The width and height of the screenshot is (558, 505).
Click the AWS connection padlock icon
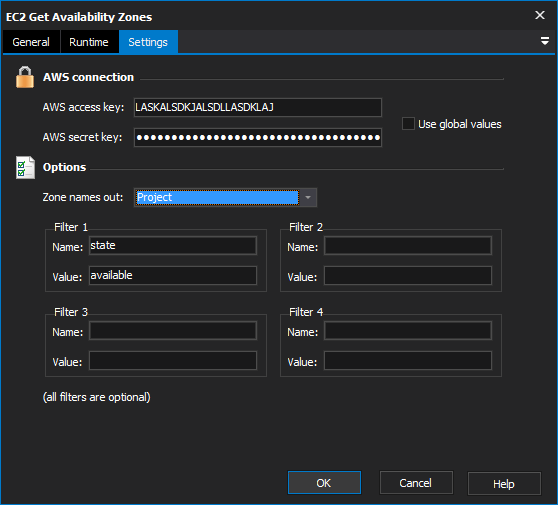25,77
